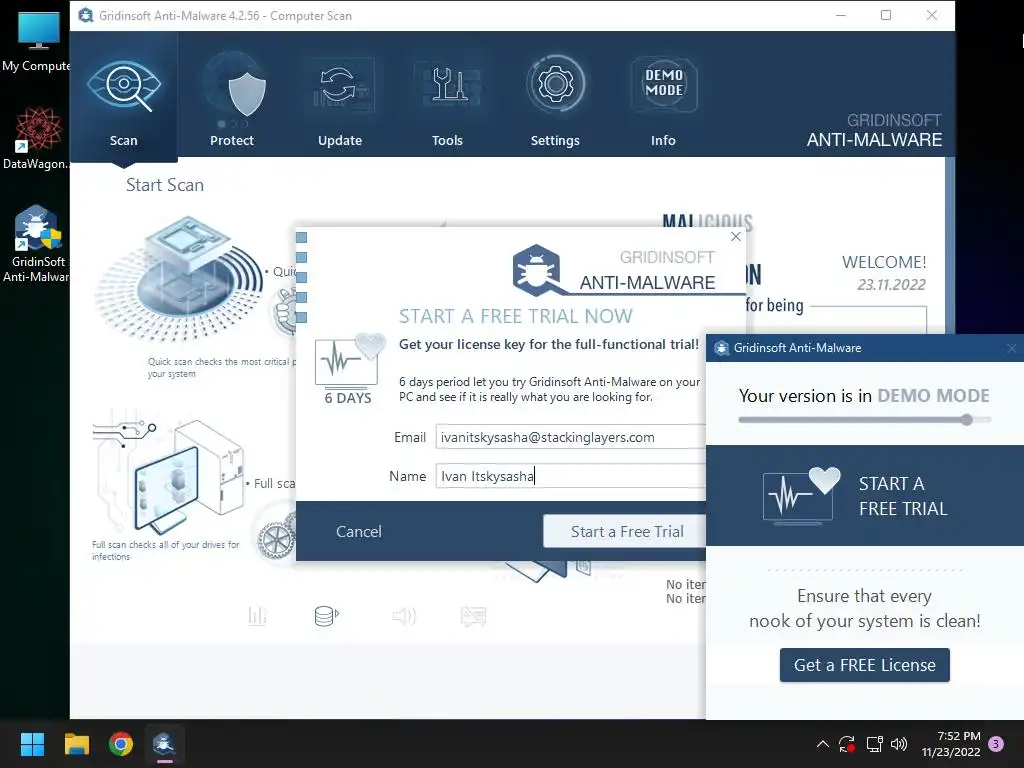Viewport: 1024px width, 768px height.
Task: Click GridinSoft Anti-Malware desktop shortcut
Action: (37, 244)
